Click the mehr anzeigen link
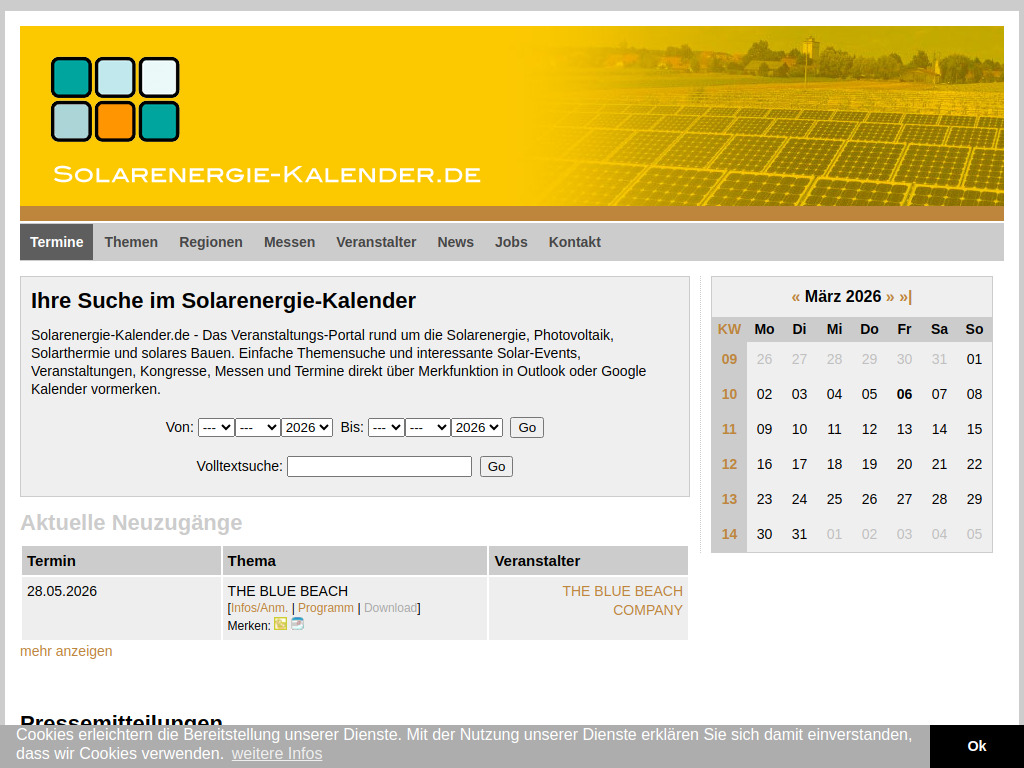The width and height of the screenshot is (1024, 768). [x=64, y=651]
